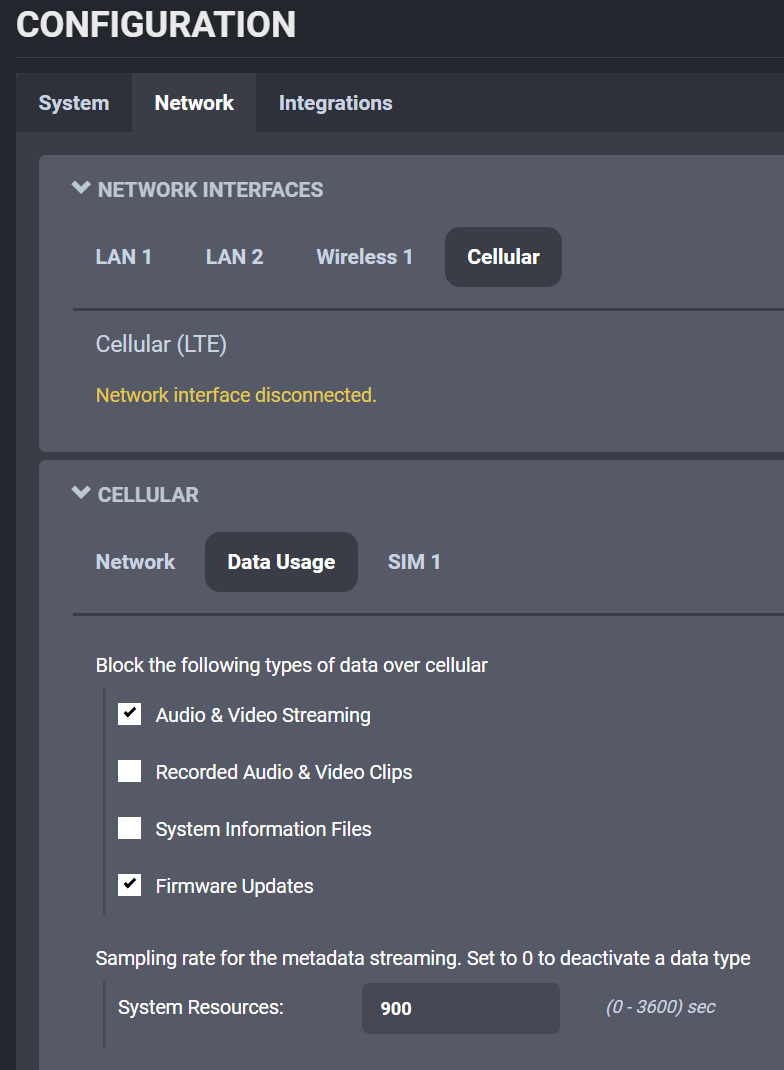Viewport: 784px width, 1070px height.
Task: Open the SIM 1 sub-tab
Action: pyautogui.click(x=413, y=562)
